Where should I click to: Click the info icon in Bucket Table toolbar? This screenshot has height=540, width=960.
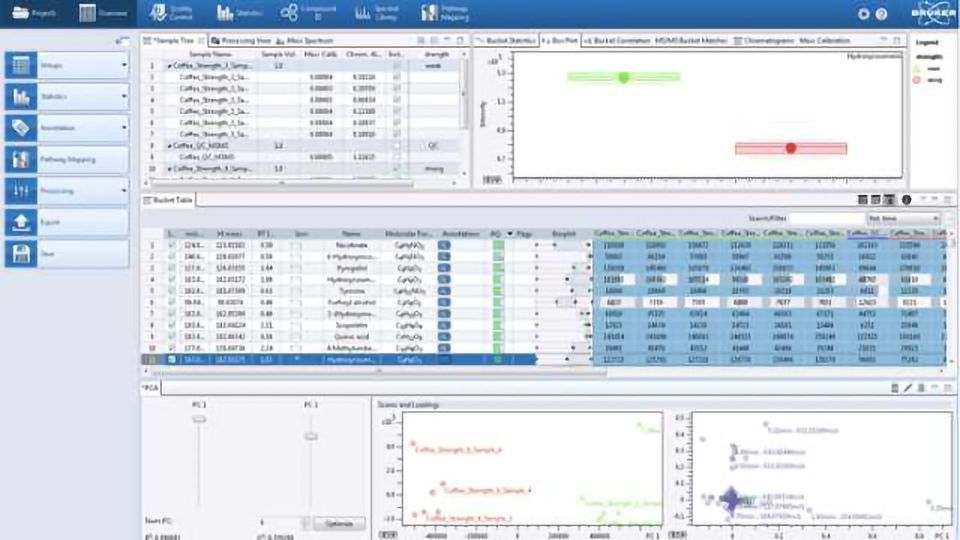pyautogui.click(x=906, y=200)
